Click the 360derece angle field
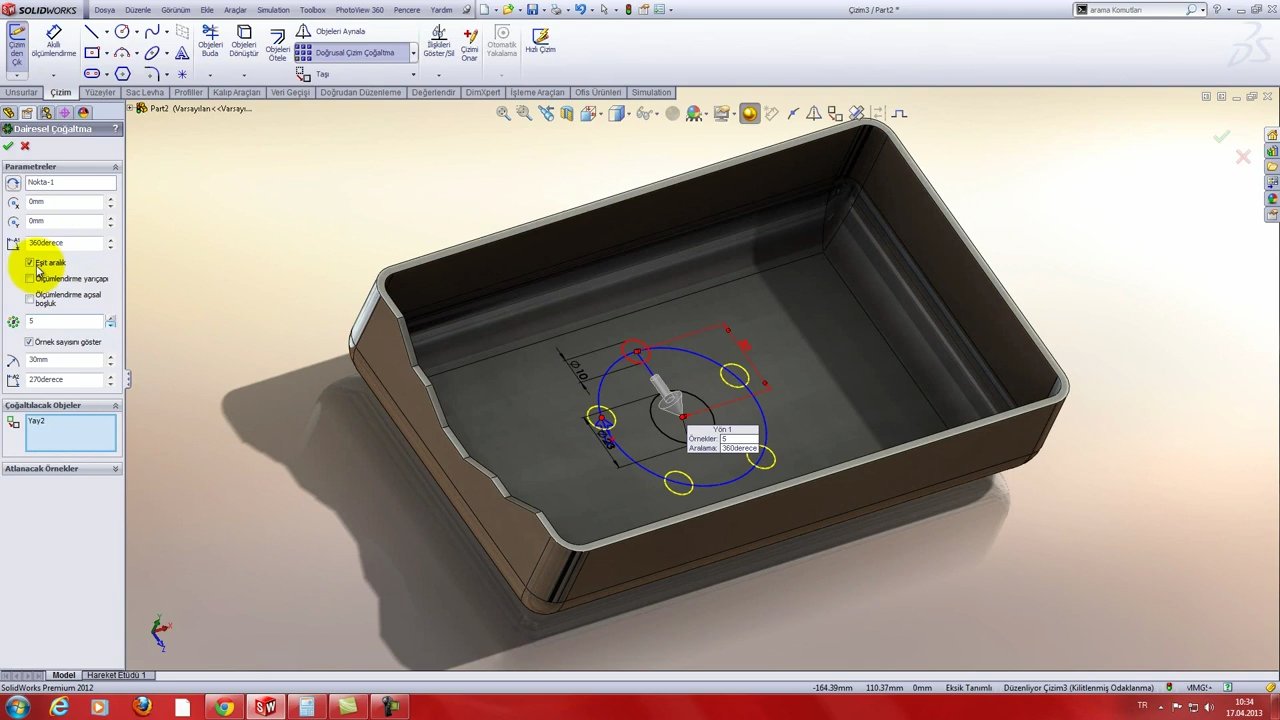1280x720 pixels. (x=65, y=243)
